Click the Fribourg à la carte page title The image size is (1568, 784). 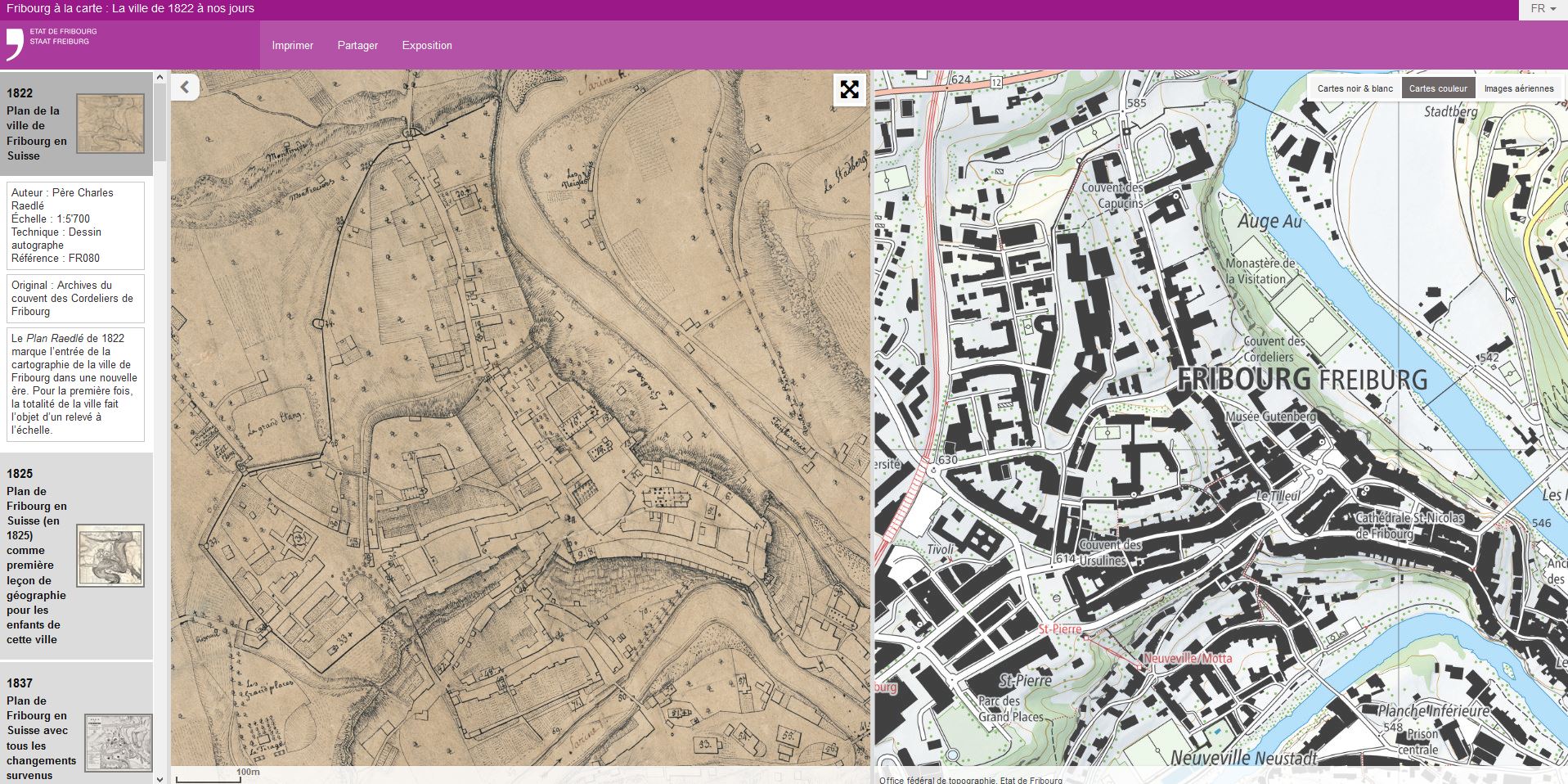click(130, 9)
